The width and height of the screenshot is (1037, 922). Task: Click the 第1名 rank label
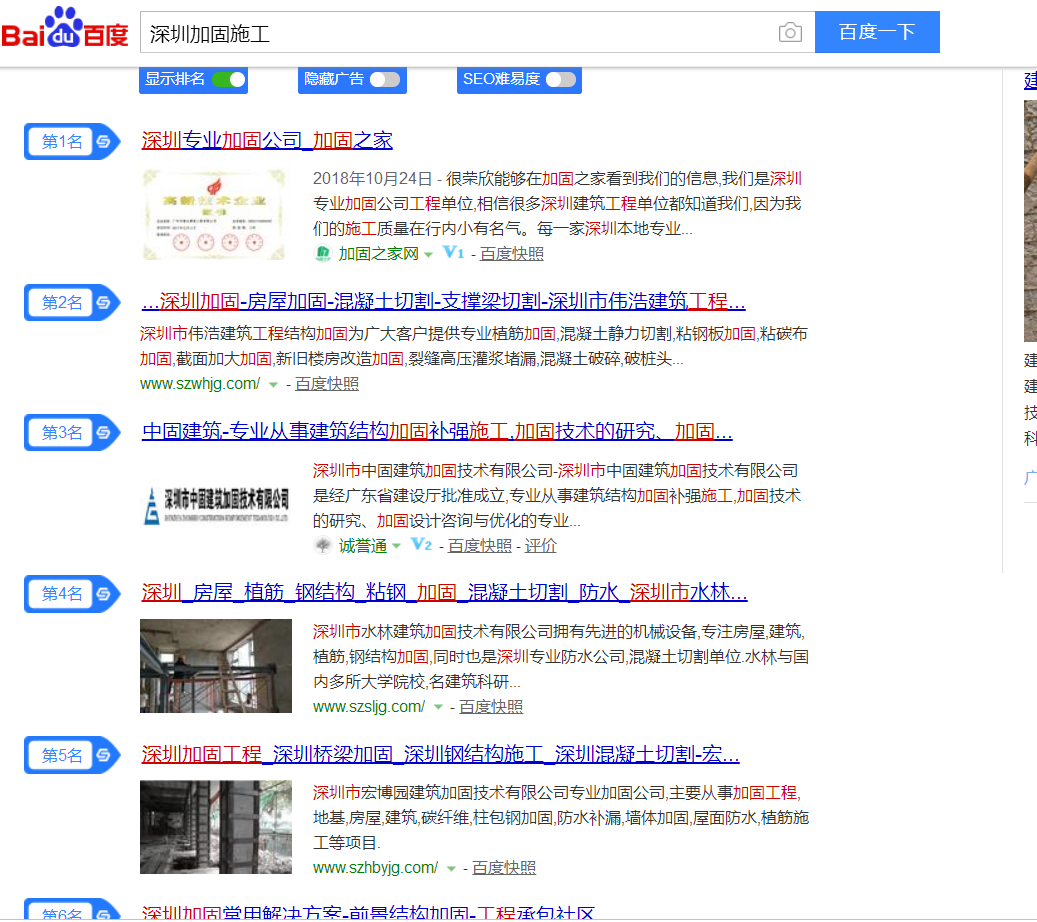coord(62,142)
